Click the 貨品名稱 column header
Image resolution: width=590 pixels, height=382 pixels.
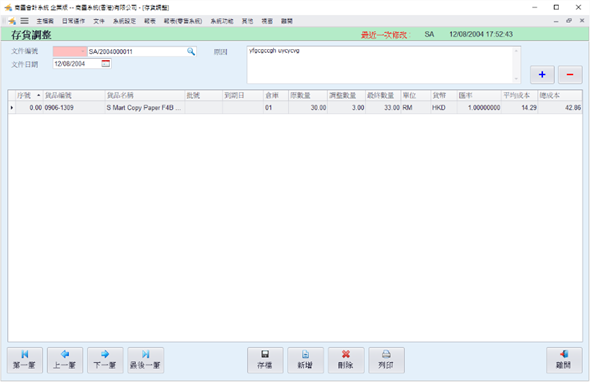(x=145, y=96)
